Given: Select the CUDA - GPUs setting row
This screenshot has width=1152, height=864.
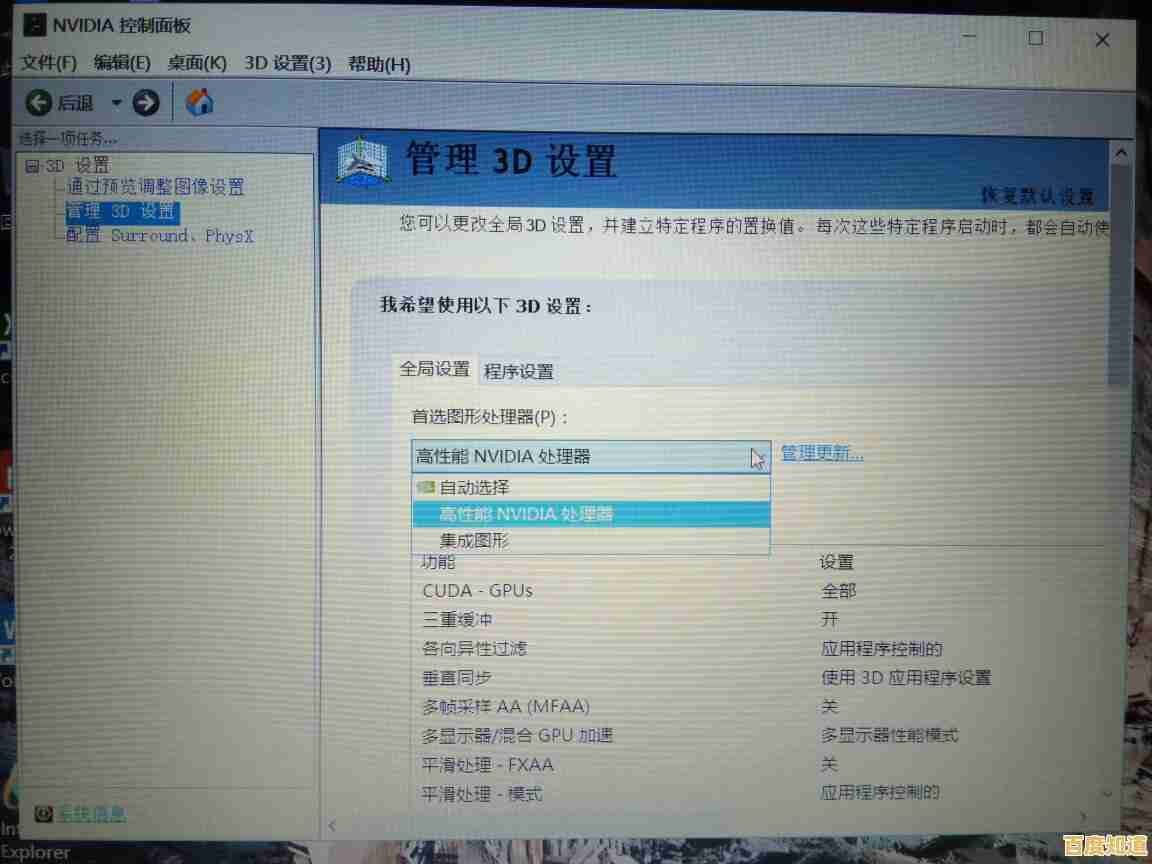Looking at the screenshot, I should coord(476,590).
